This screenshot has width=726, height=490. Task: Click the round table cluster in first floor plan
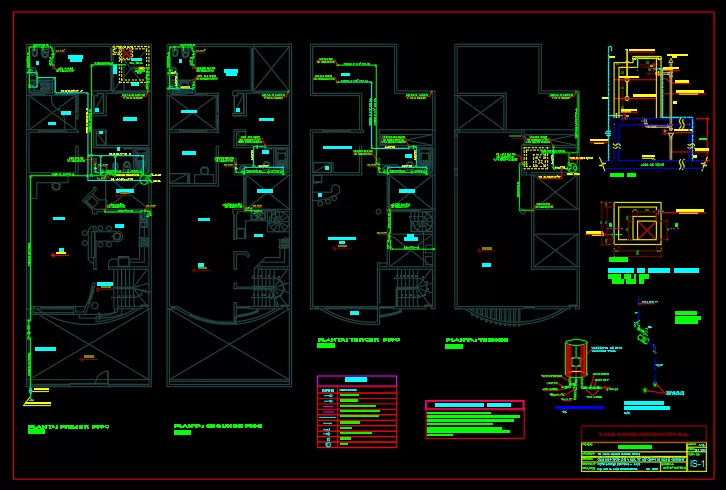pyautogui.click(x=102, y=237)
